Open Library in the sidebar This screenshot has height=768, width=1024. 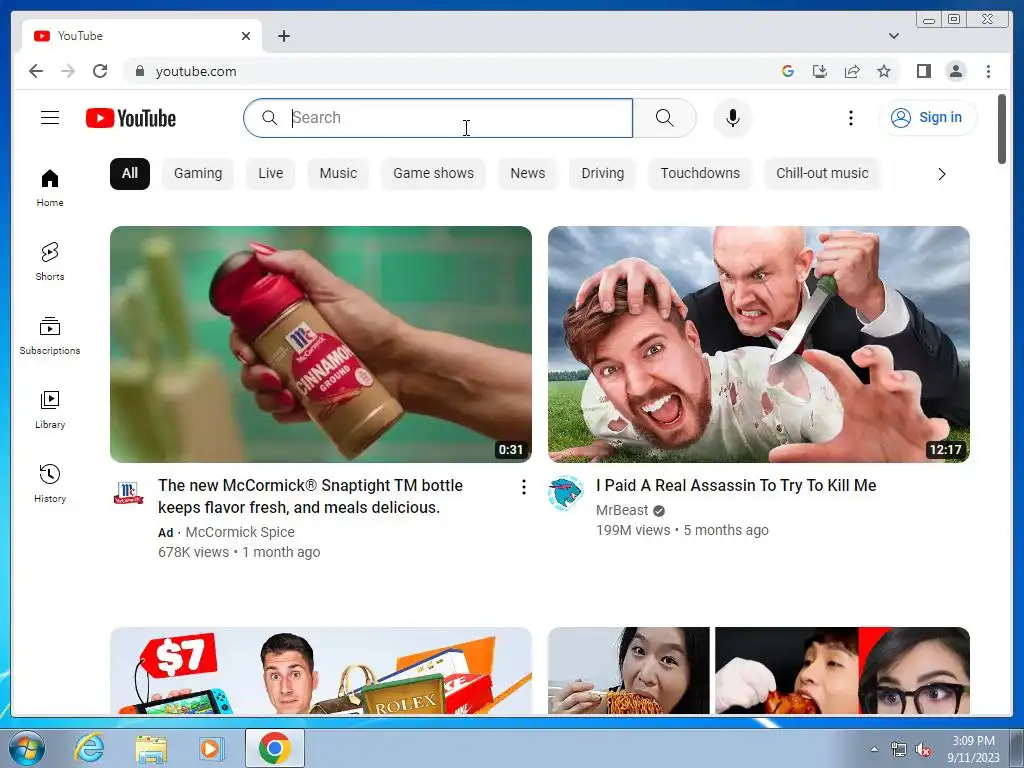point(50,409)
